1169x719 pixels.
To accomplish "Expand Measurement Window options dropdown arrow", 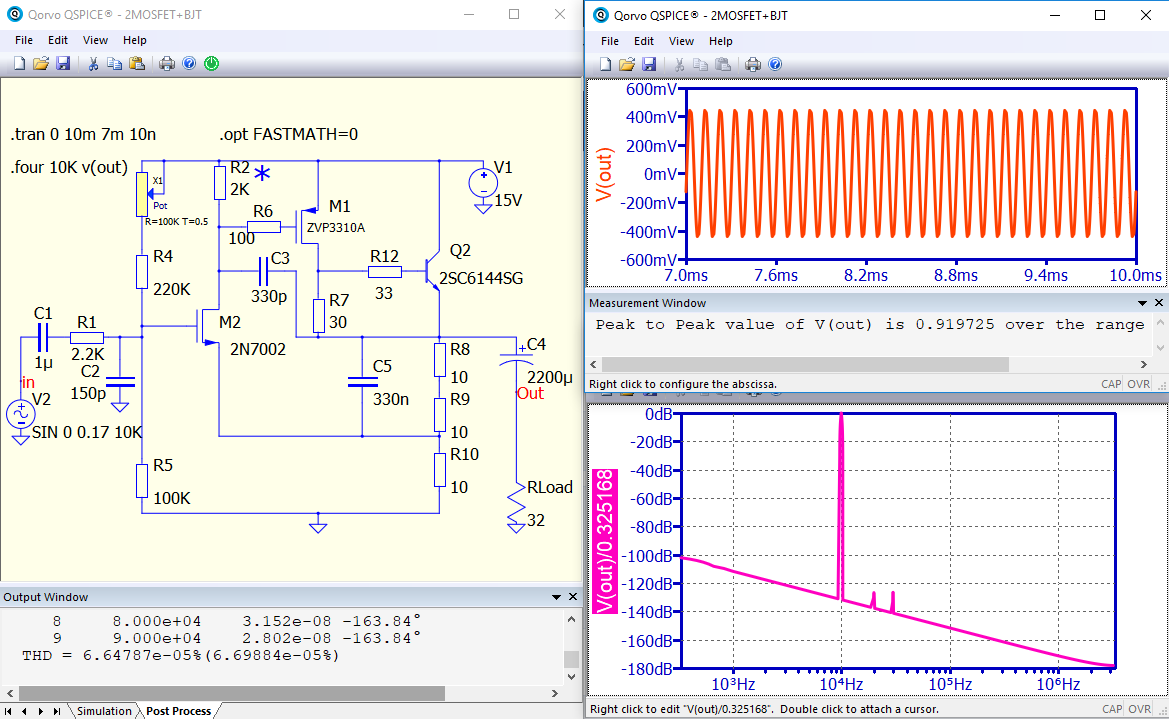I will click(1142, 304).
